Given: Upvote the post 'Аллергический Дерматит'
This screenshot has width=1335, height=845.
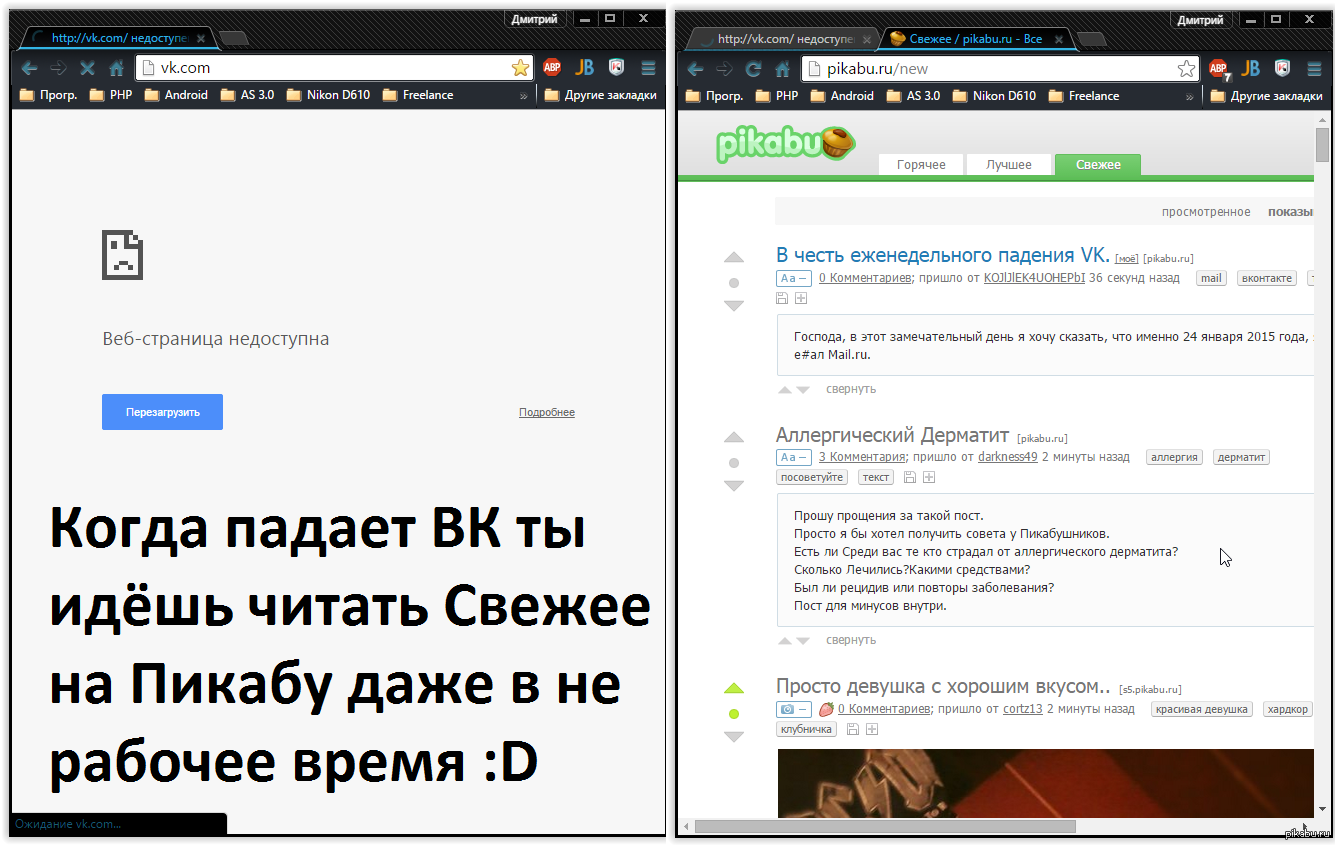Looking at the screenshot, I should click(x=734, y=438).
